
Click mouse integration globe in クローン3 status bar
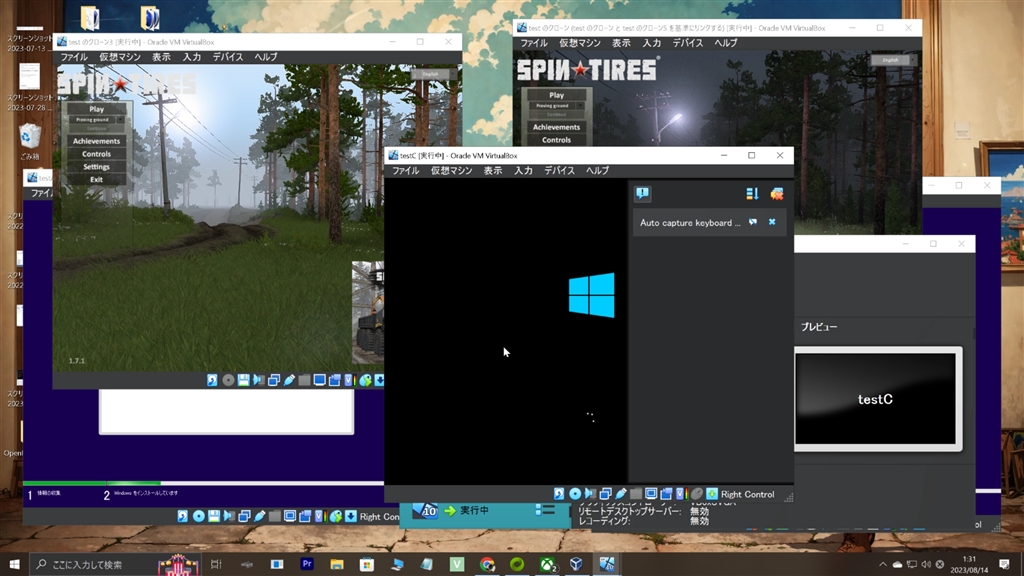point(365,380)
